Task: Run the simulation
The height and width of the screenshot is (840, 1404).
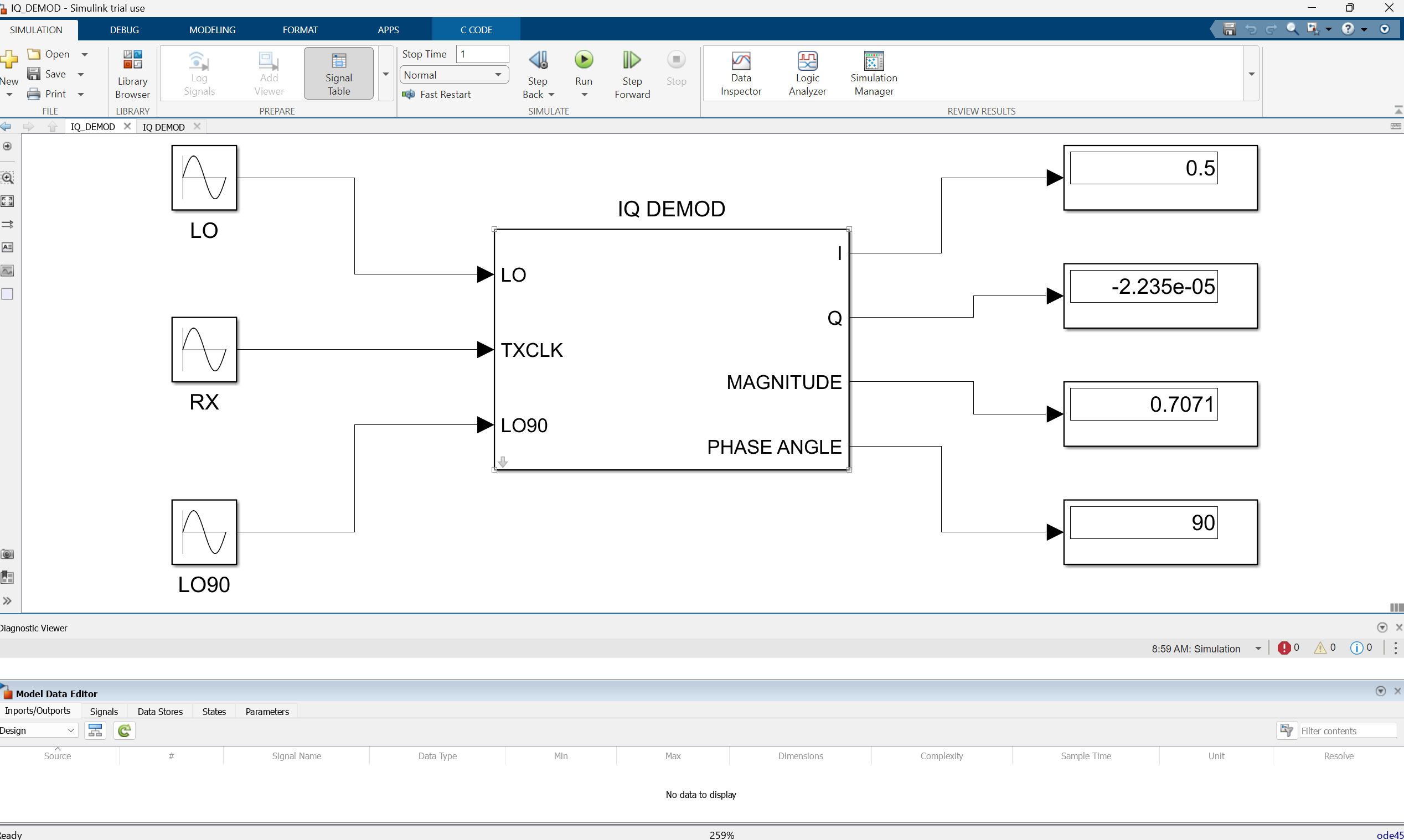Action: click(x=584, y=60)
